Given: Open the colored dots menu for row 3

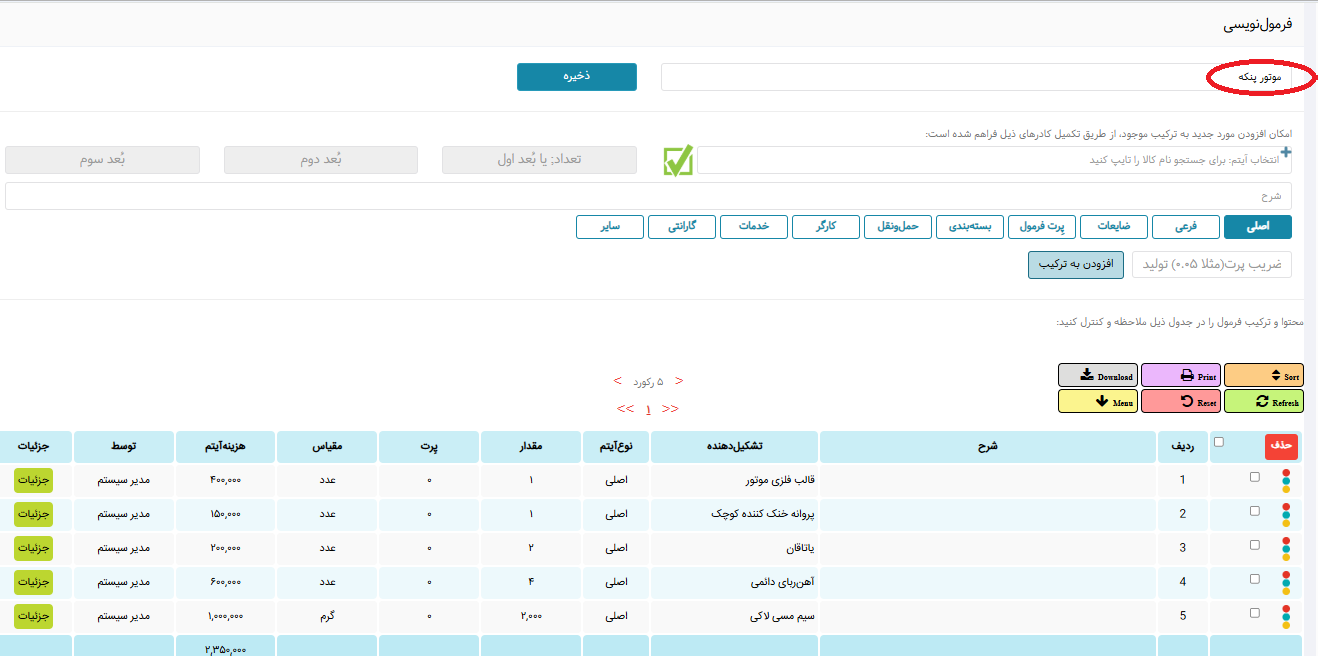Looking at the screenshot, I should [1286, 548].
